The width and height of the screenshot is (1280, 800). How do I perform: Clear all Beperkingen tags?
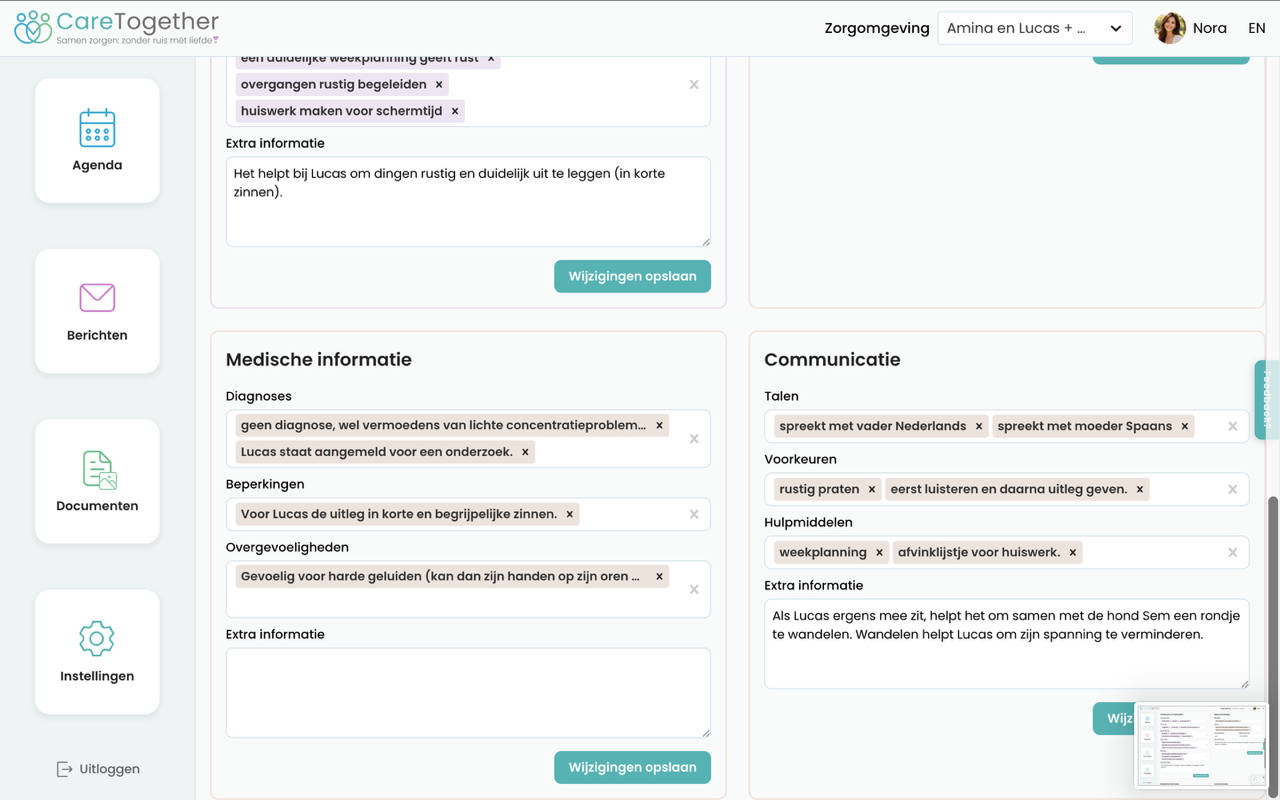694,514
